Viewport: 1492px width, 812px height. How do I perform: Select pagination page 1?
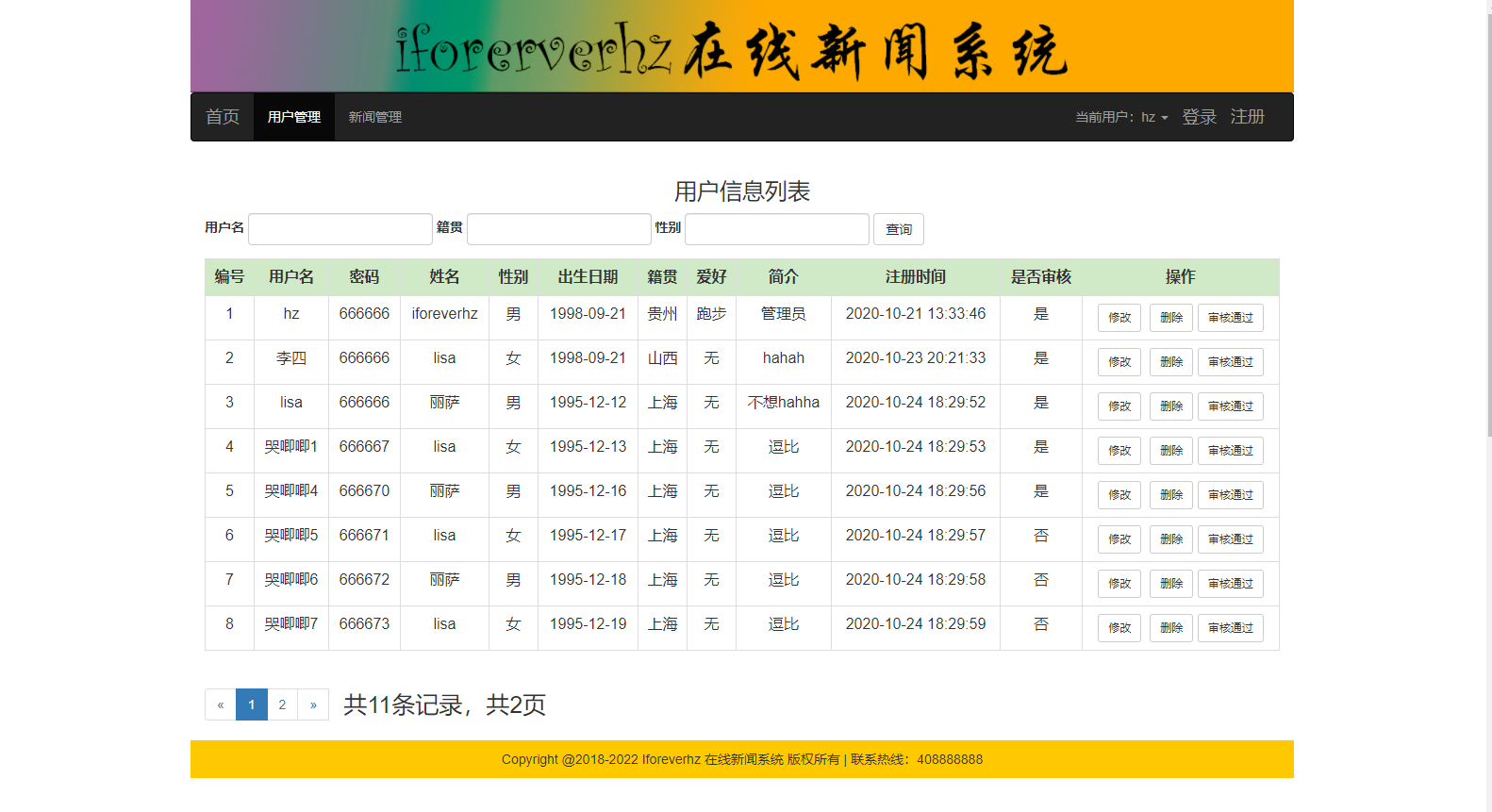coord(252,704)
